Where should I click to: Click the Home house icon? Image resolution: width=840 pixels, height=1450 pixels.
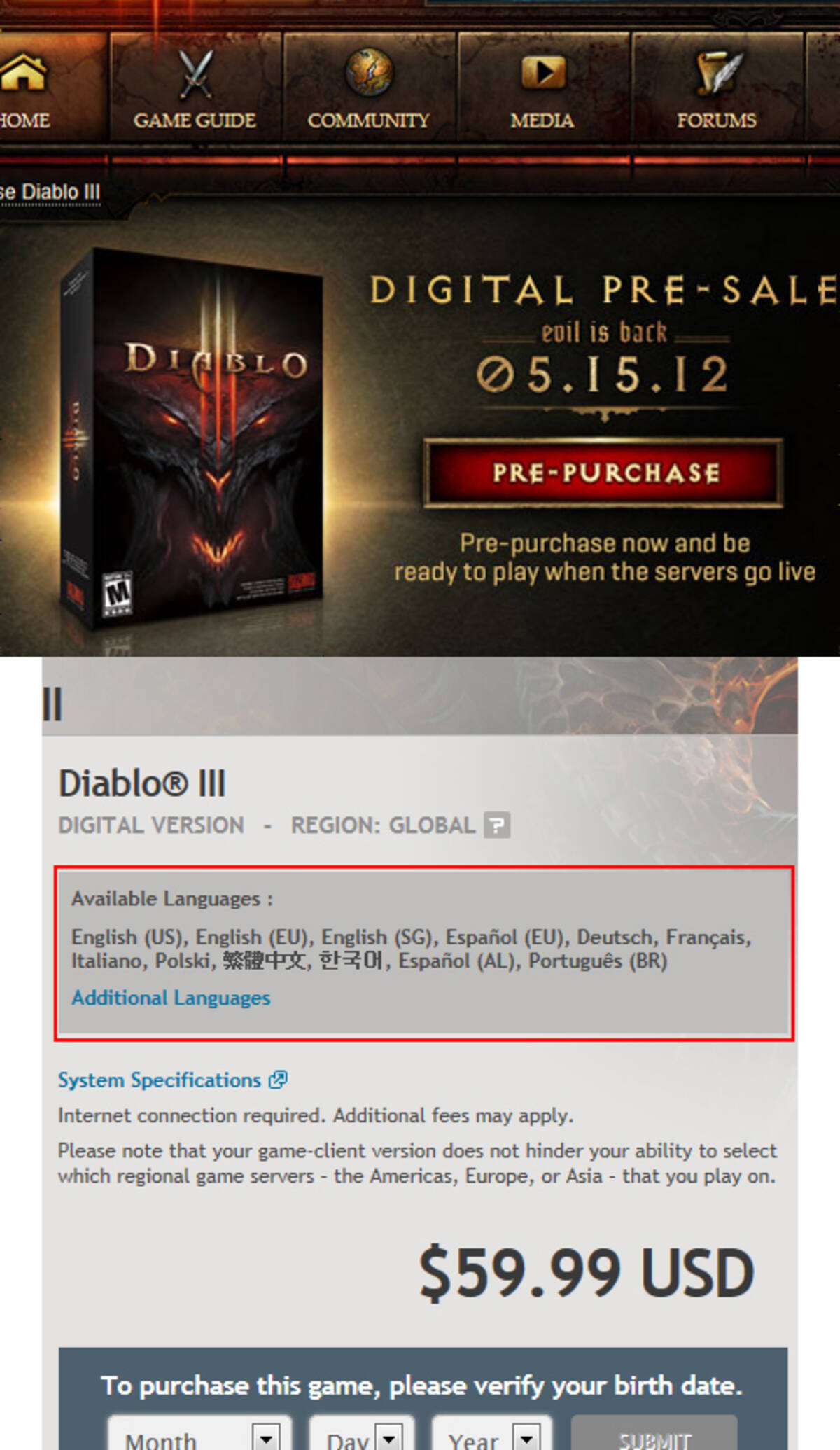coord(22,73)
